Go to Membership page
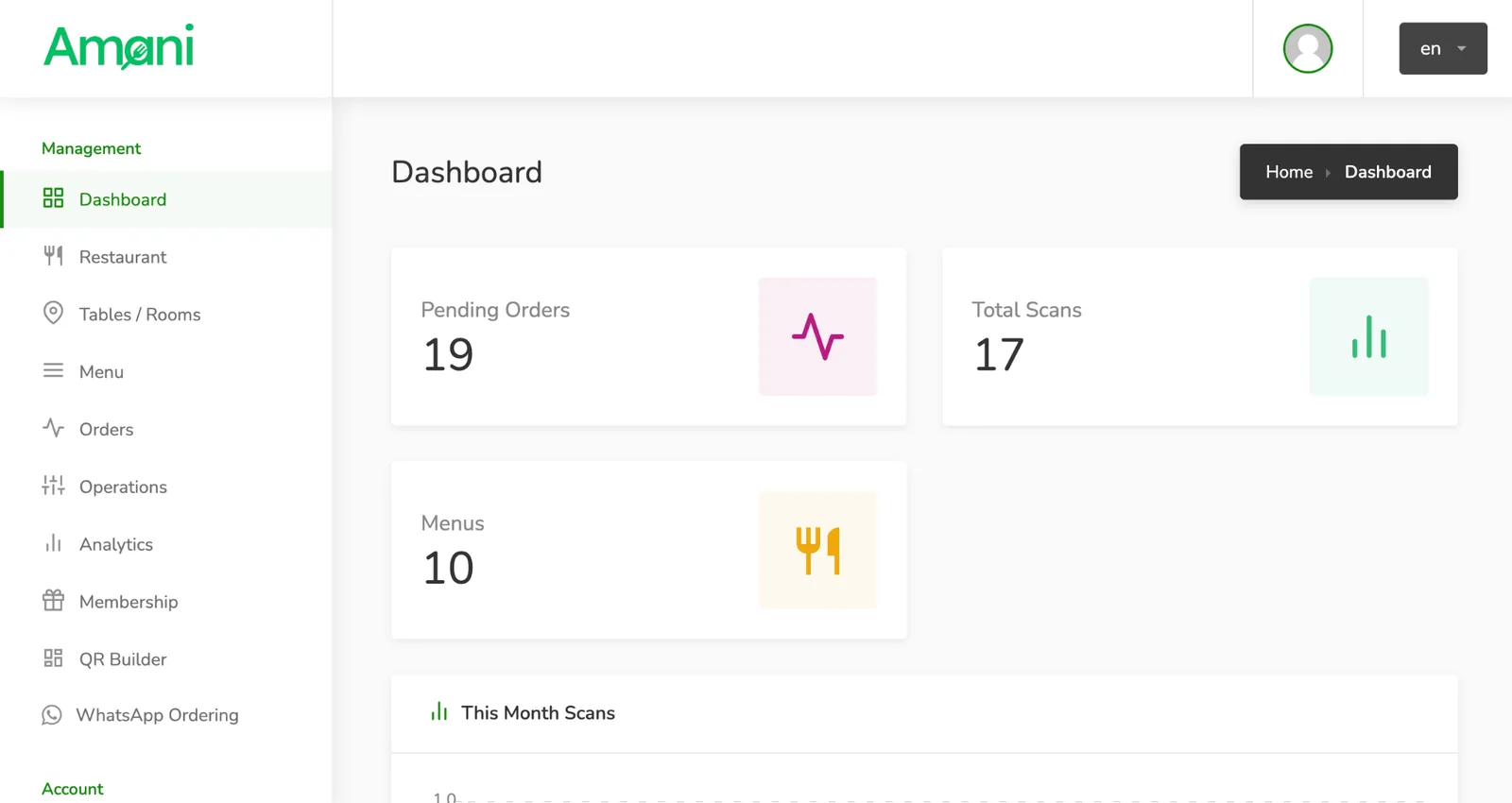The height and width of the screenshot is (803, 1512). [166, 603]
